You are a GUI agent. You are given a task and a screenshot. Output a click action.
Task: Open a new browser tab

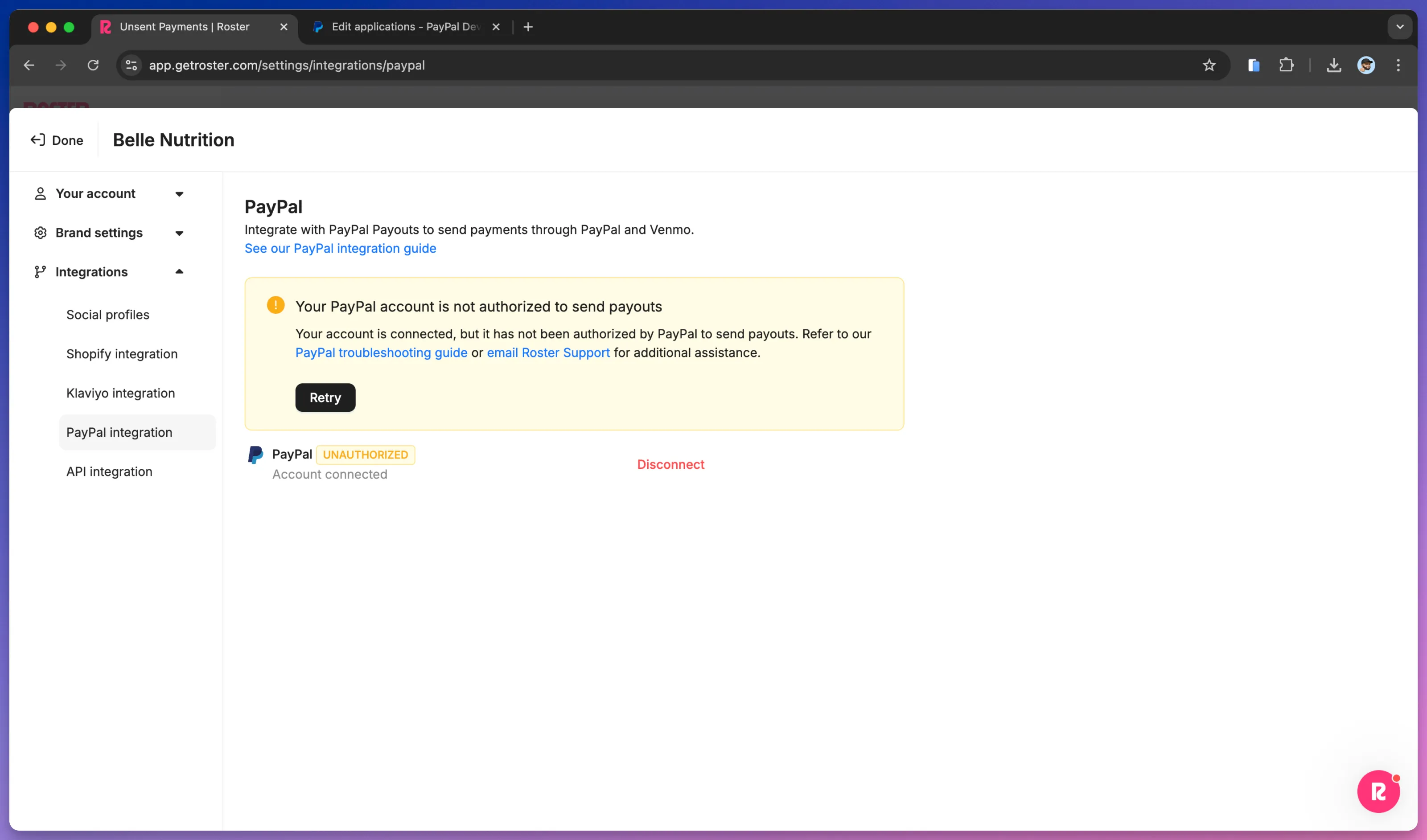tap(528, 27)
